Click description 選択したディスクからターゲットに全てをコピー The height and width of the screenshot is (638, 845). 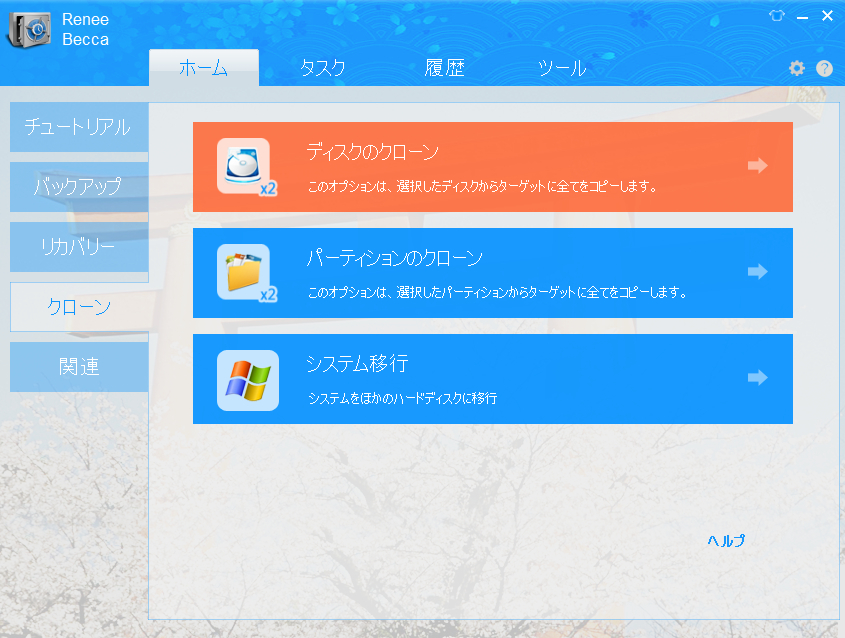482,186
